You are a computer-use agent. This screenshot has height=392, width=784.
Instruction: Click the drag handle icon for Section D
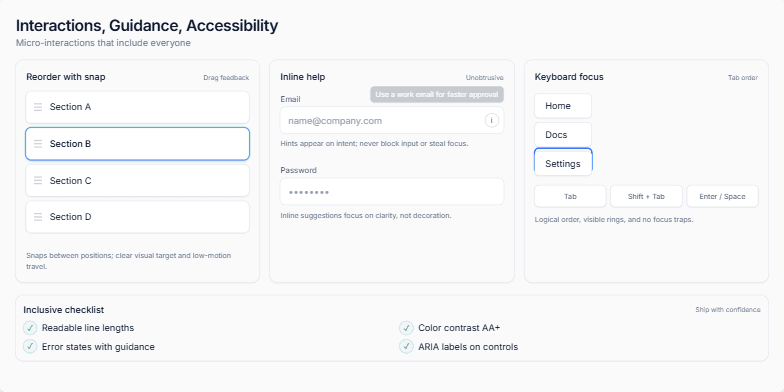pos(38,217)
